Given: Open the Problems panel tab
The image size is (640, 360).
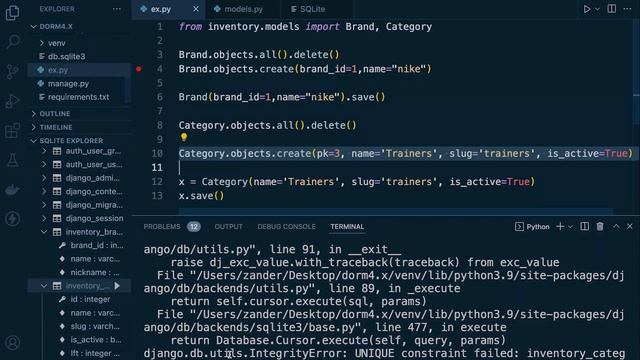Looking at the screenshot, I should (x=162, y=227).
